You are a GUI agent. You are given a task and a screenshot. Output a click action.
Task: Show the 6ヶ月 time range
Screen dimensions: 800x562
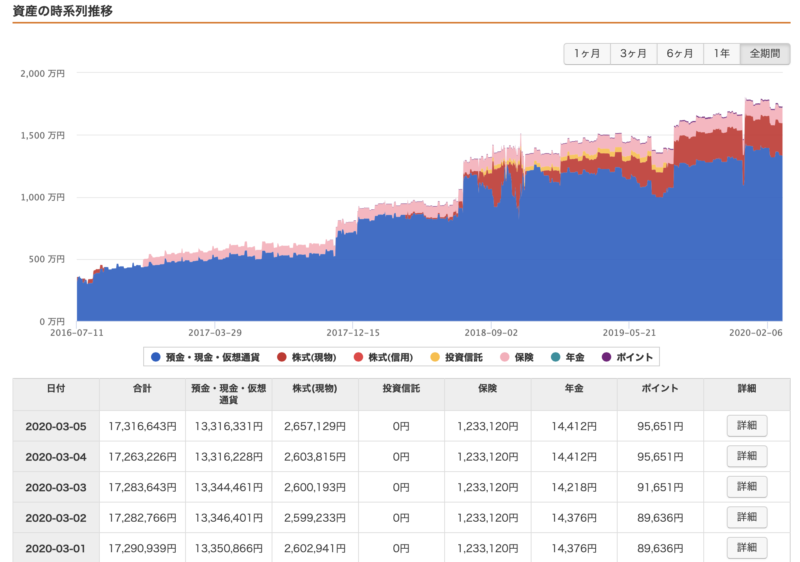click(681, 54)
